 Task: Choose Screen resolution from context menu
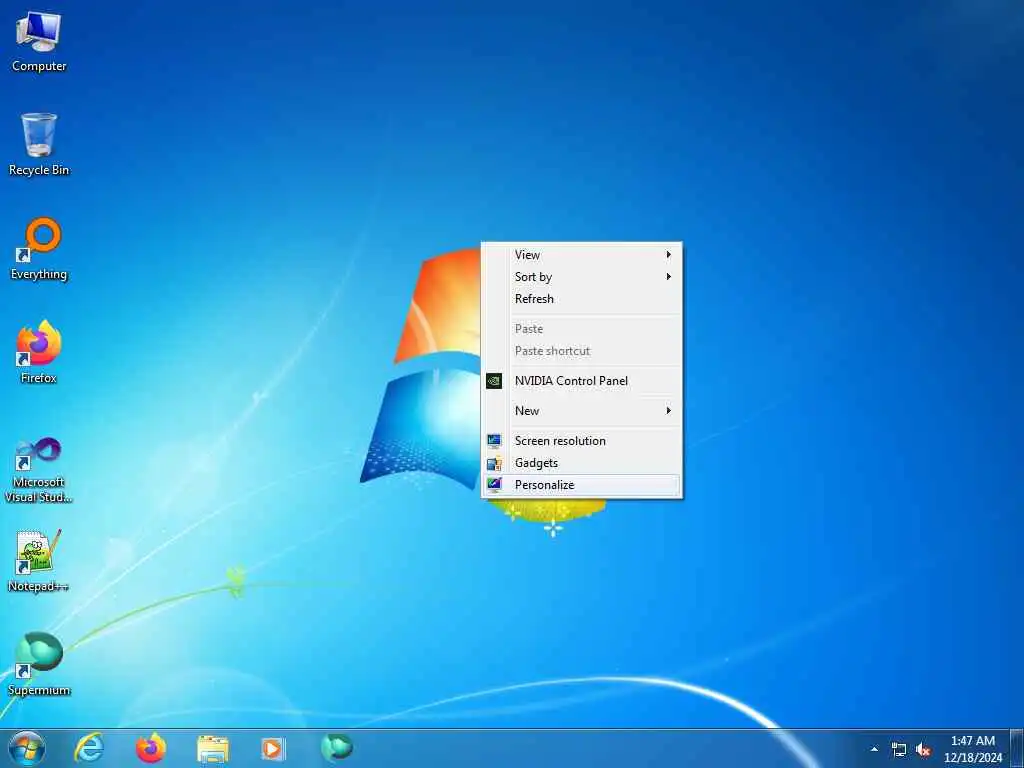pos(581,441)
